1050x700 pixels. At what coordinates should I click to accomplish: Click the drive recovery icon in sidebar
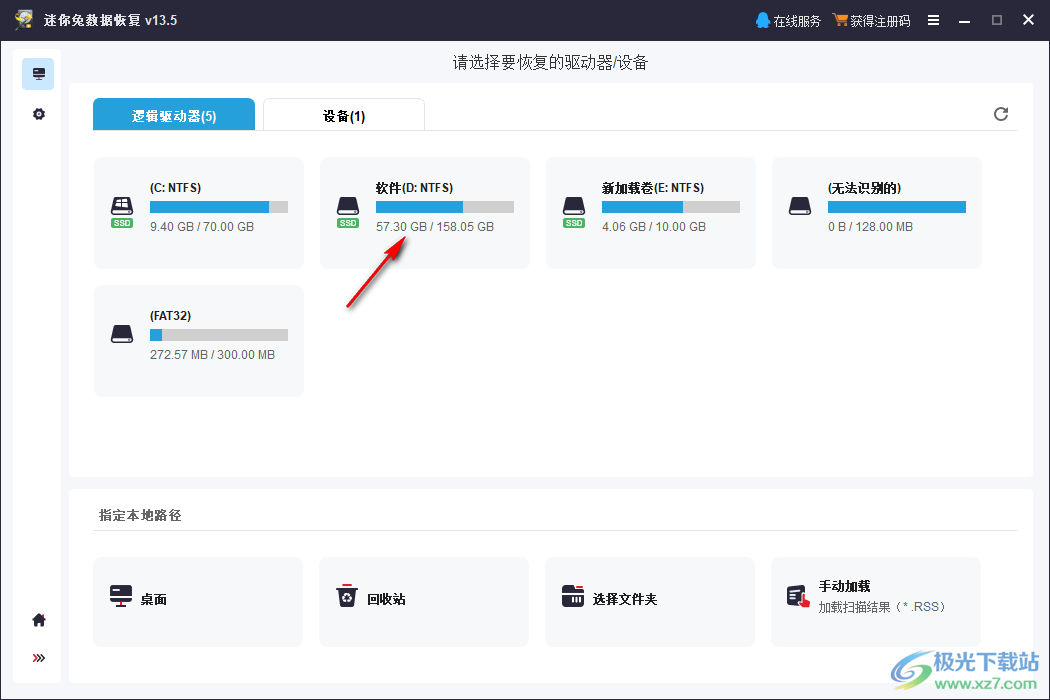coord(38,73)
